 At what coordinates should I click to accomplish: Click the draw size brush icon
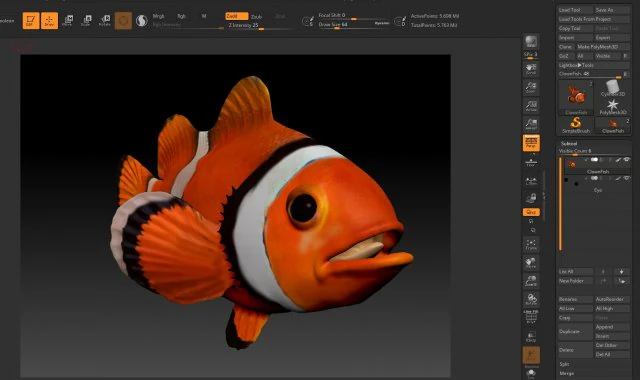tap(307, 21)
